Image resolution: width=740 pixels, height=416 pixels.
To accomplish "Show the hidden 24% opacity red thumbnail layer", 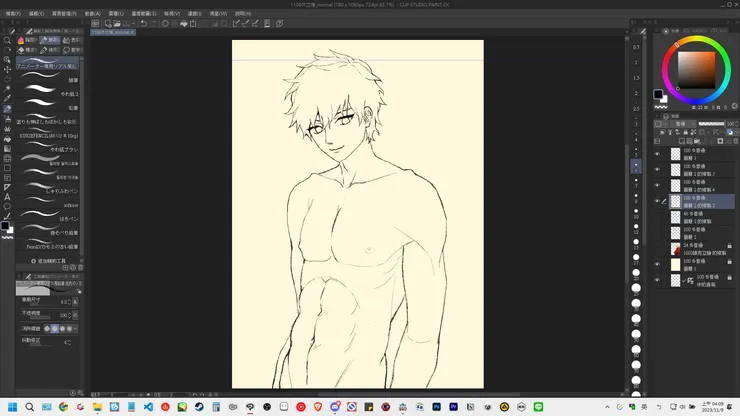I will pyautogui.click(x=657, y=249).
